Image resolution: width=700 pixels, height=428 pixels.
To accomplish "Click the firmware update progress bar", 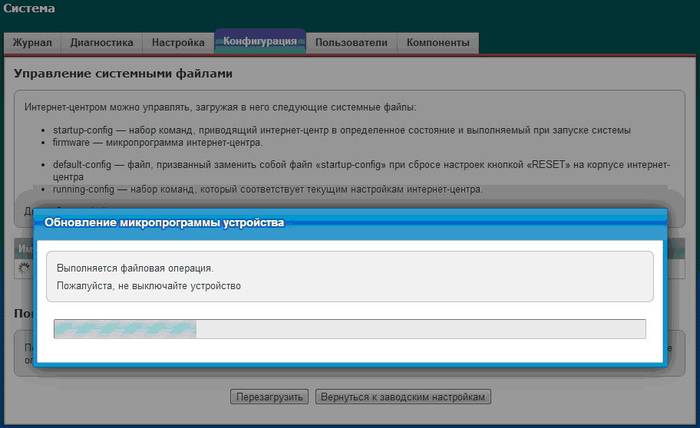I will [x=350, y=329].
